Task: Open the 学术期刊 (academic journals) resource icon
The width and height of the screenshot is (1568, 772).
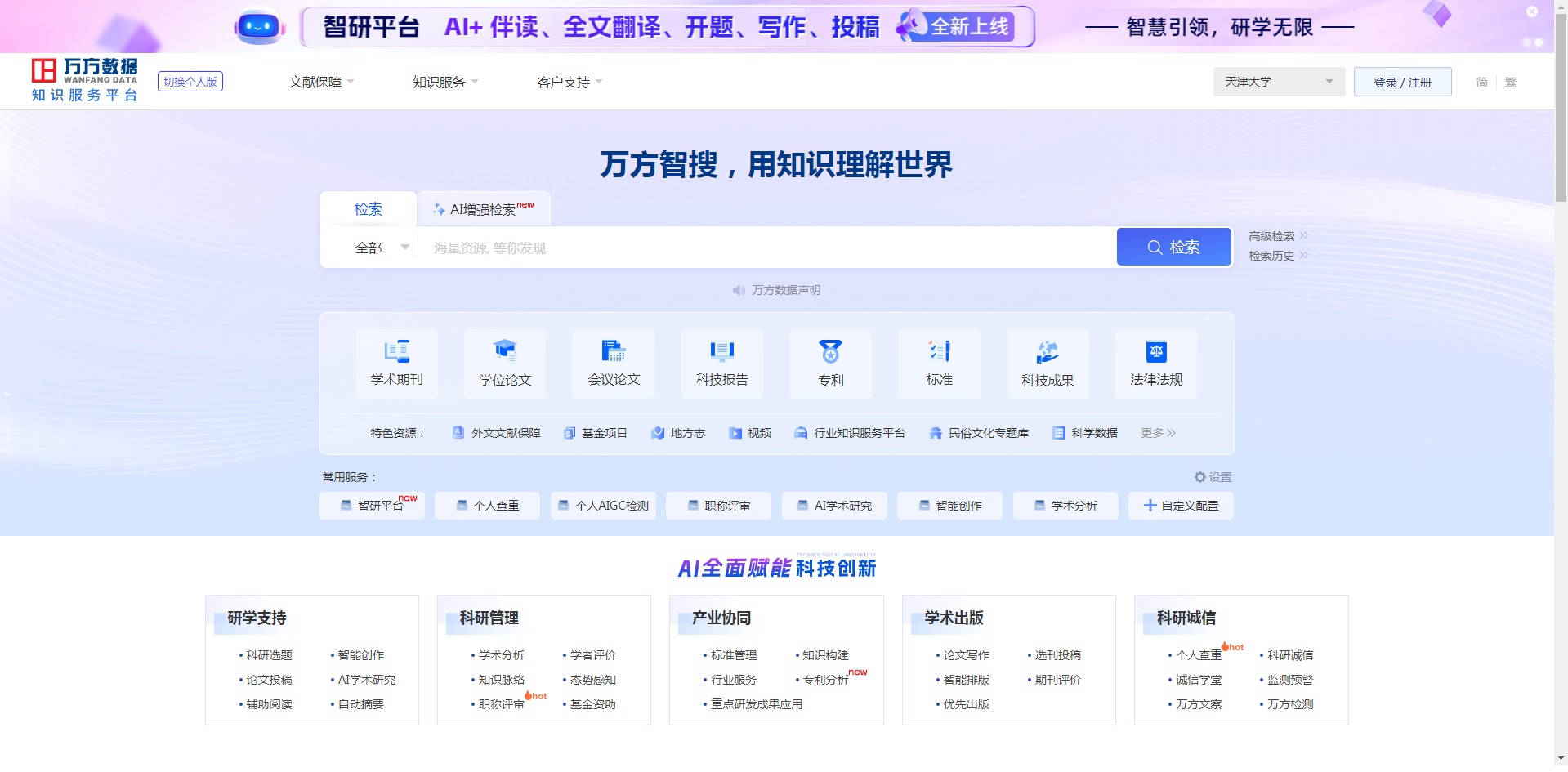Action: (x=397, y=364)
